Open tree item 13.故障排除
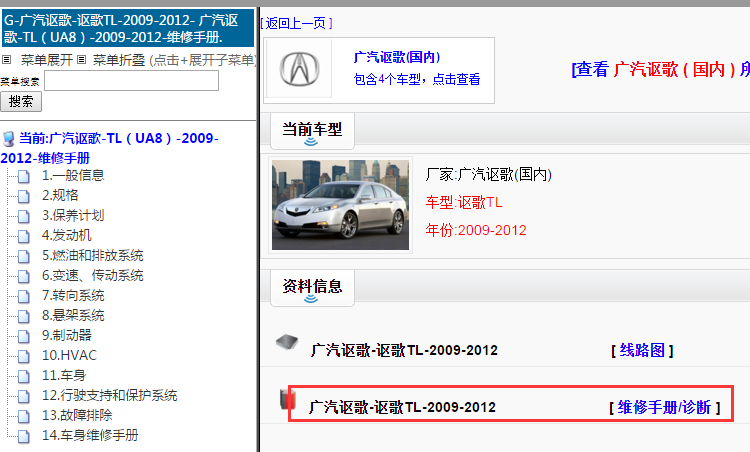Screen dimensions: 750x452 [77, 416]
